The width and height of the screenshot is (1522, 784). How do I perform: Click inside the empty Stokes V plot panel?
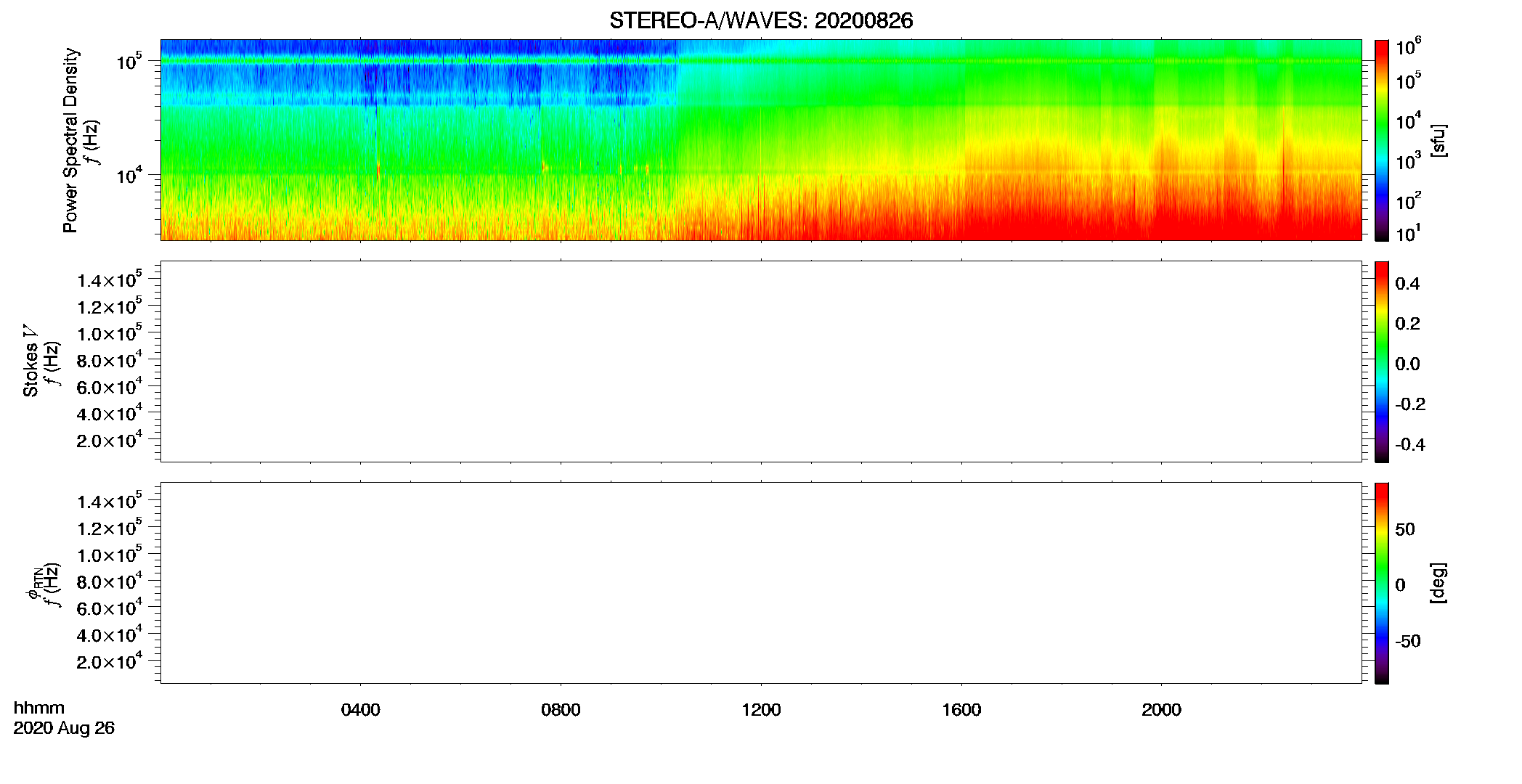coord(761,362)
